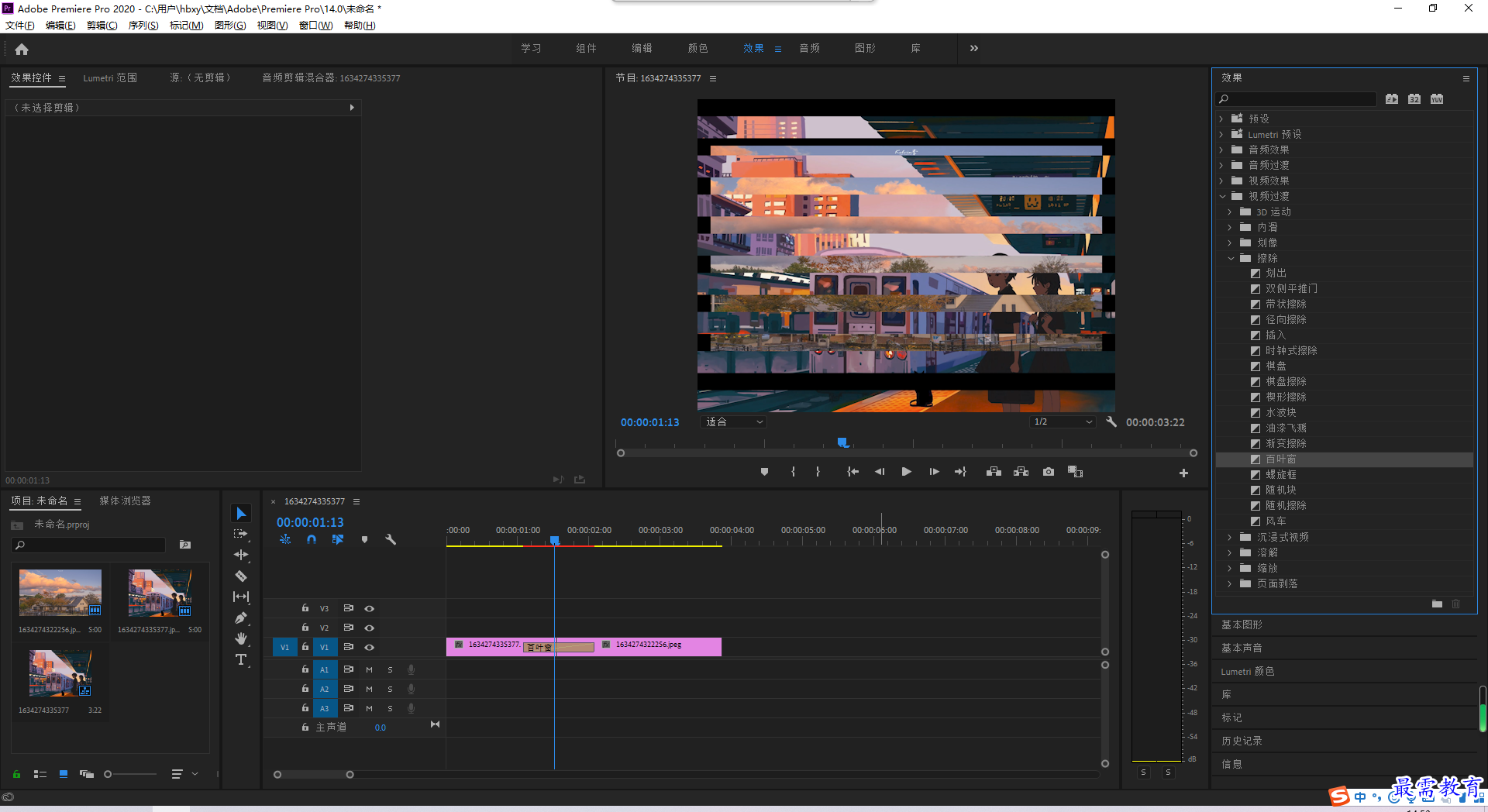1488x812 pixels.
Task: Export frame with camera icon
Action: (x=1048, y=472)
